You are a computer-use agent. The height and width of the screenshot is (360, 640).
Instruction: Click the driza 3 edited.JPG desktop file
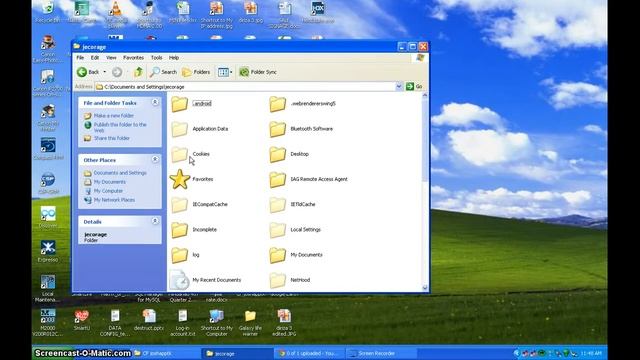(284, 322)
